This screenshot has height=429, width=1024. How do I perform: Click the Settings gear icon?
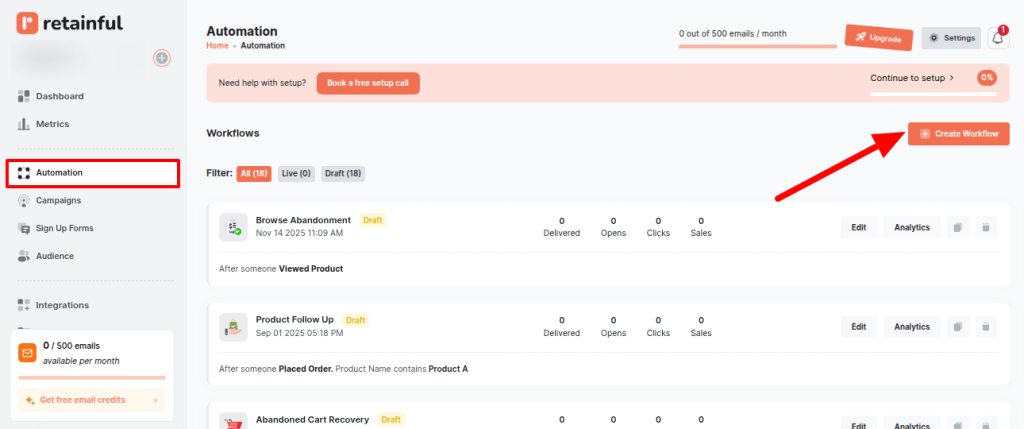click(x=934, y=38)
